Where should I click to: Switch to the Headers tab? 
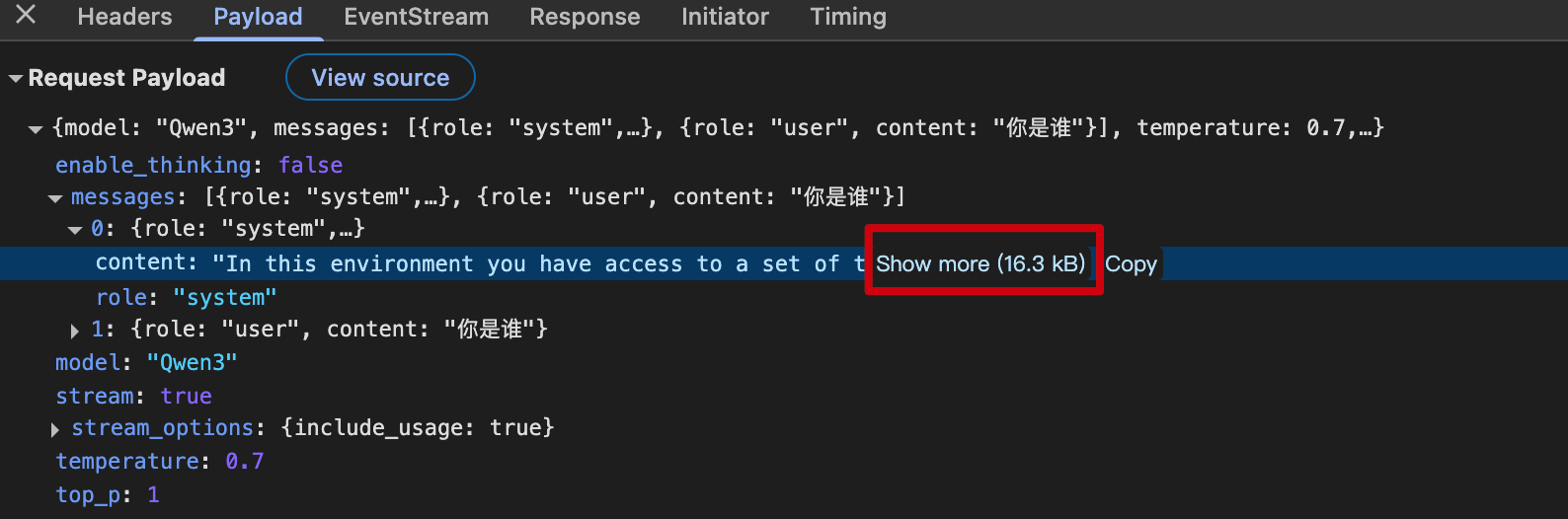pyautogui.click(x=124, y=17)
